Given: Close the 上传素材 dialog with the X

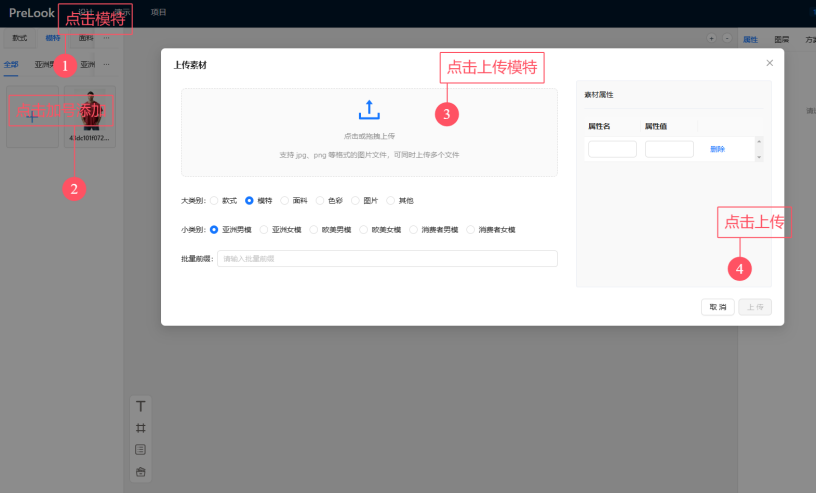Looking at the screenshot, I should [x=769, y=63].
